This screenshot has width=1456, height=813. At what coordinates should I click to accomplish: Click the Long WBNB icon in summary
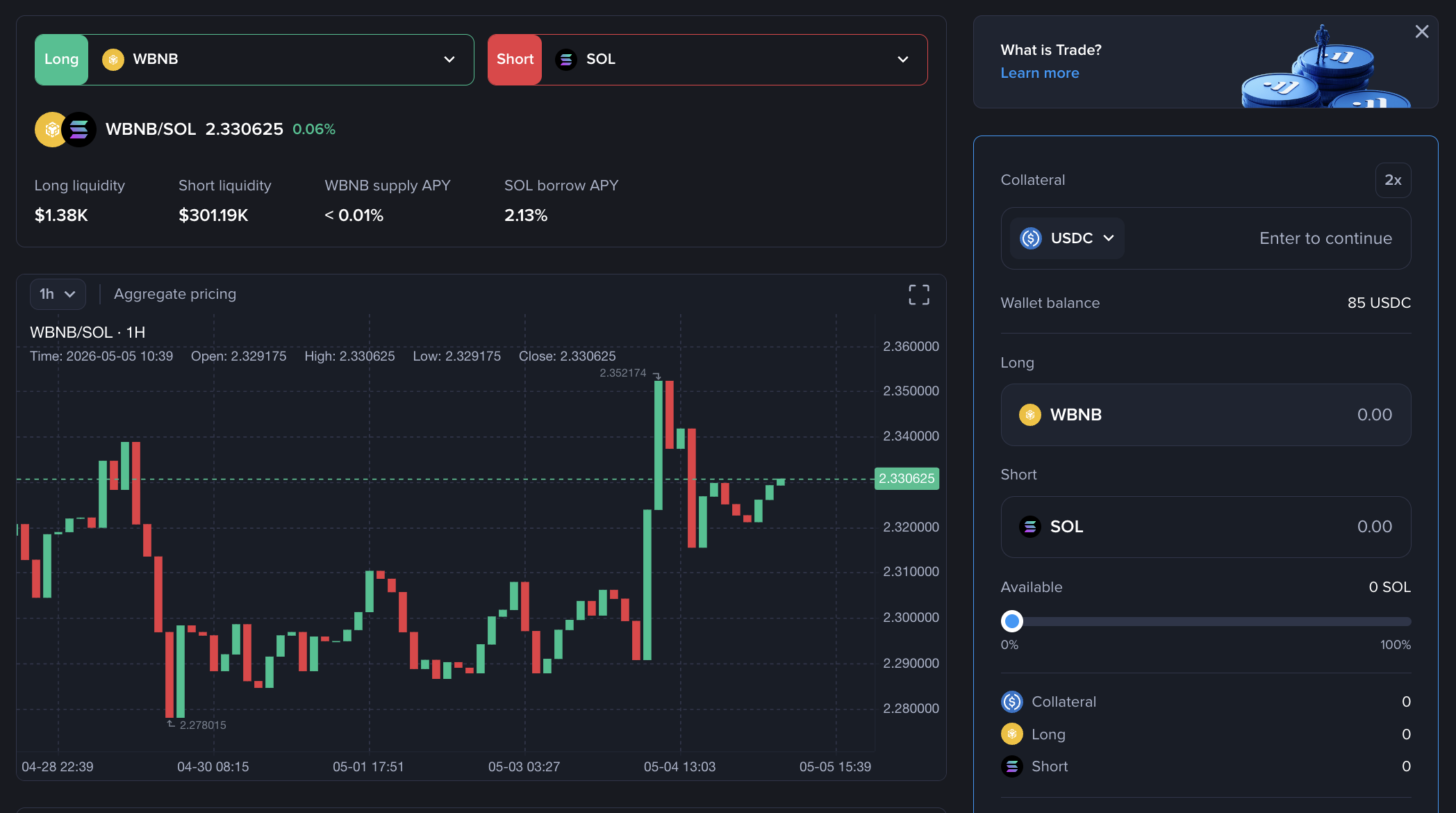(x=1012, y=734)
